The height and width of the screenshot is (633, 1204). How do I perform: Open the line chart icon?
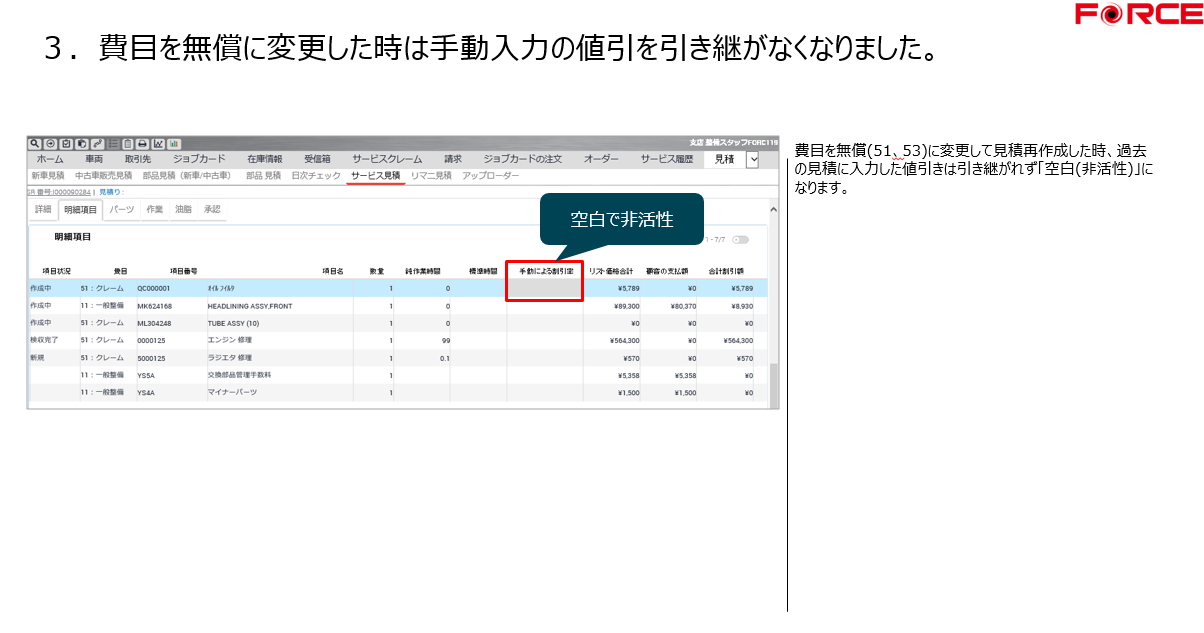(x=158, y=144)
